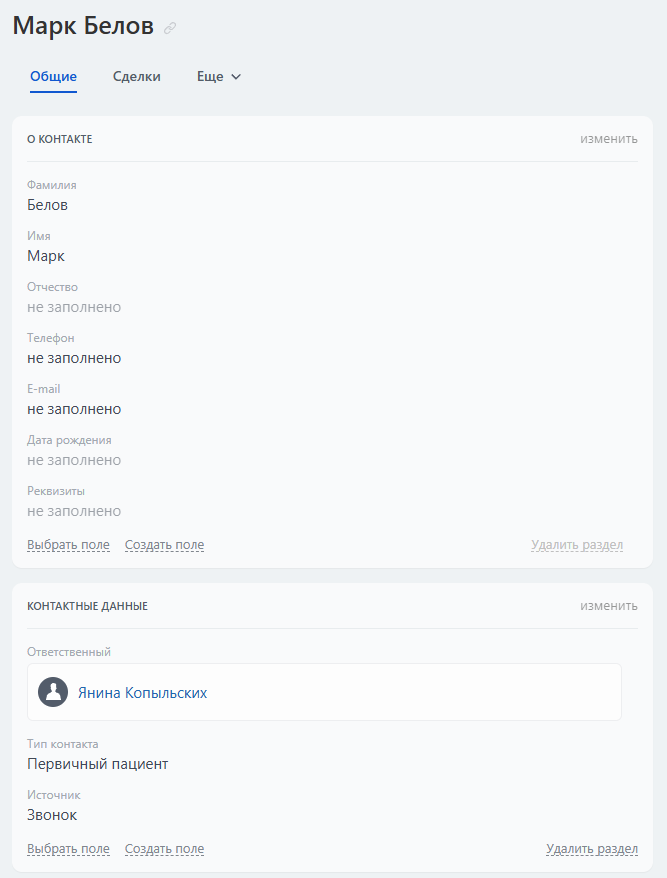Click изменить in Контактные данные section

click(x=608, y=606)
